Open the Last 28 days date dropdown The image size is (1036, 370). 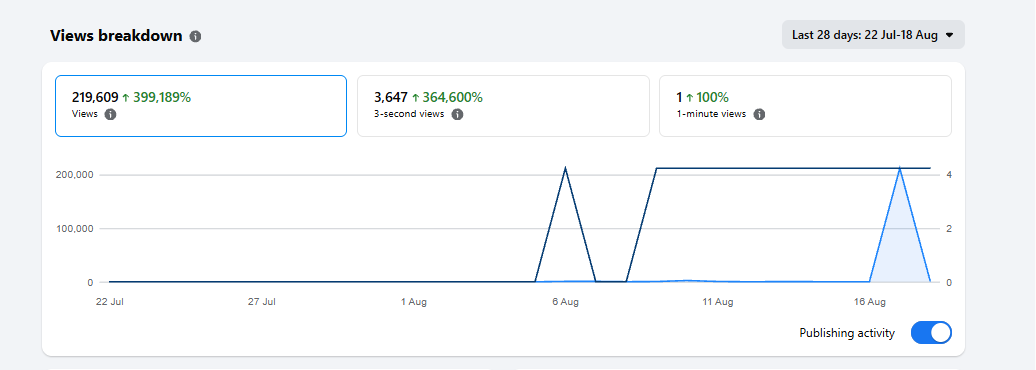click(873, 35)
